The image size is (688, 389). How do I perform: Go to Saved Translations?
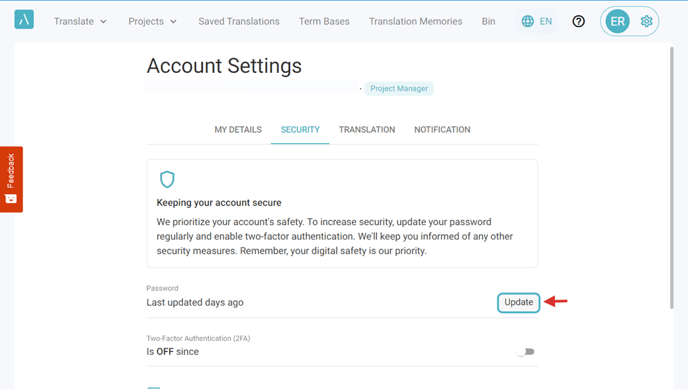coord(239,21)
